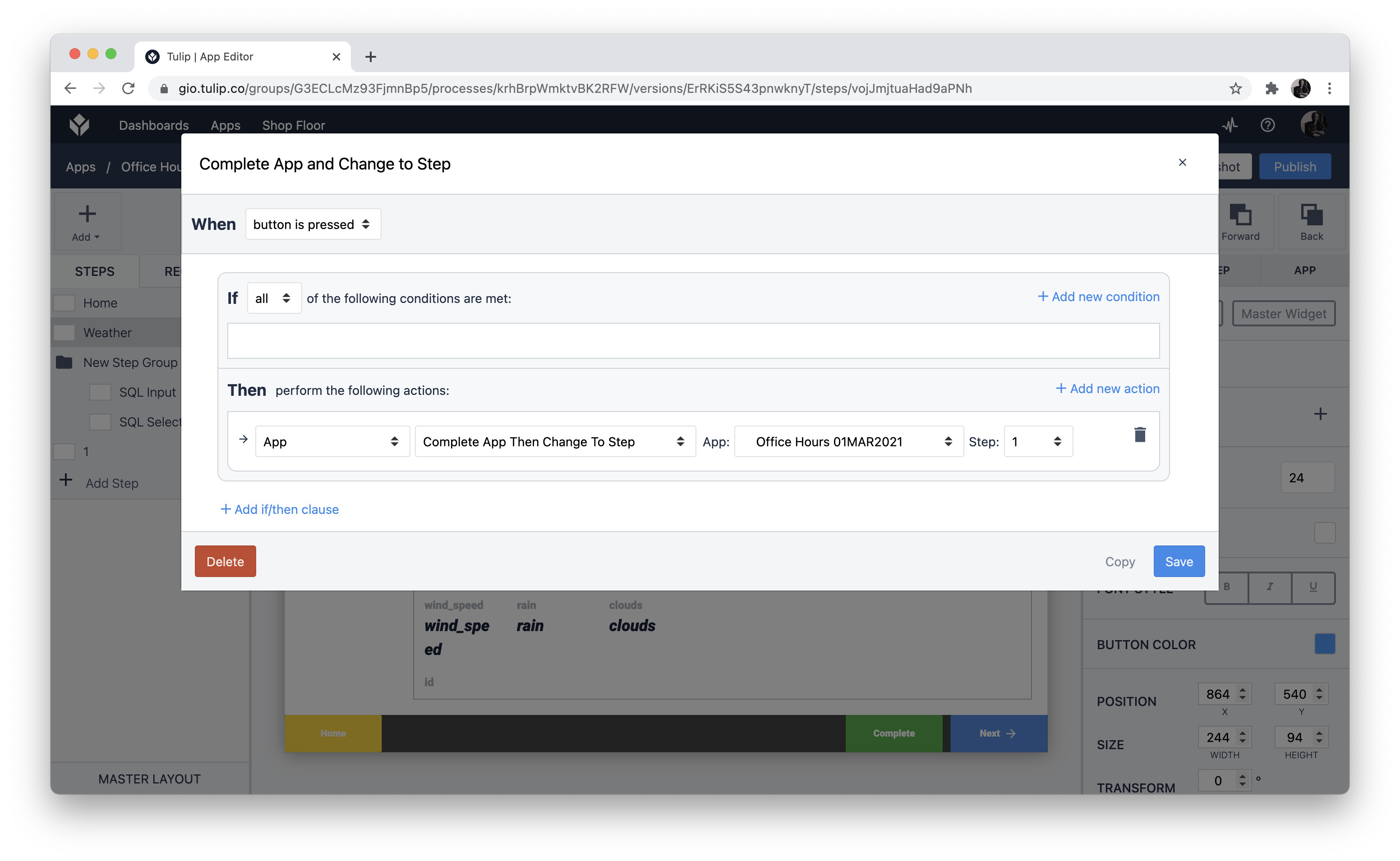Bookmark this page with the star icon
The image size is (1400, 861).
click(1235, 88)
